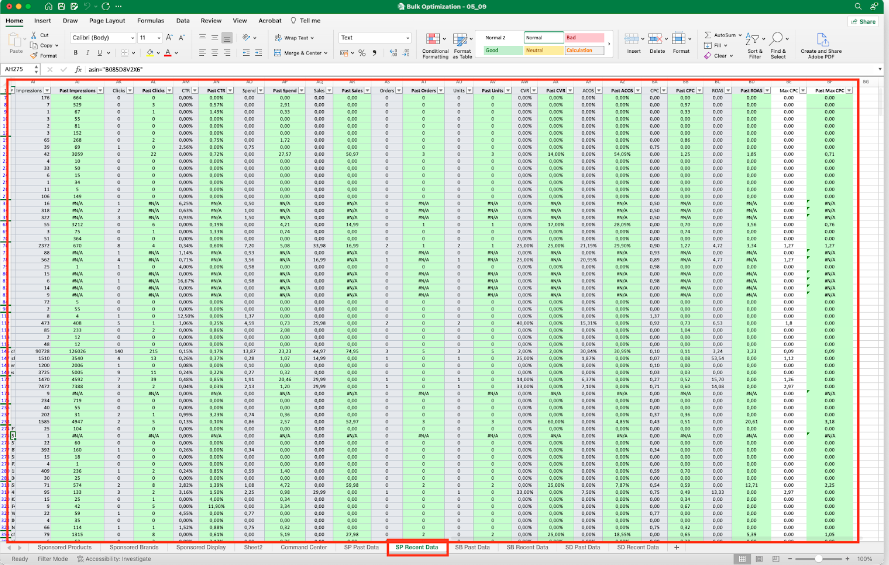Toggle top vertical alignment button
889x565 pixels.
pyautogui.click(x=202, y=38)
